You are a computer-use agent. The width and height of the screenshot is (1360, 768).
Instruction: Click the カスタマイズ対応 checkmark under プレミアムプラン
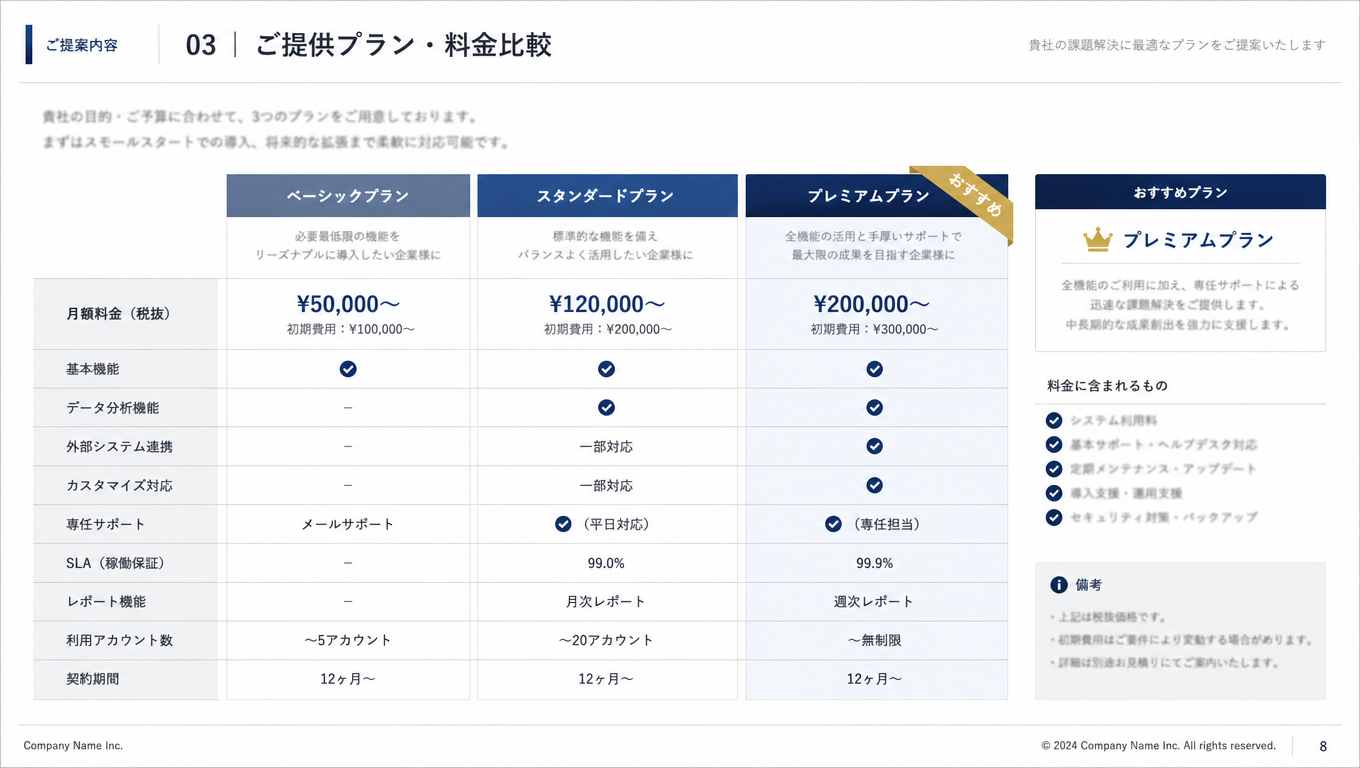point(875,485)
